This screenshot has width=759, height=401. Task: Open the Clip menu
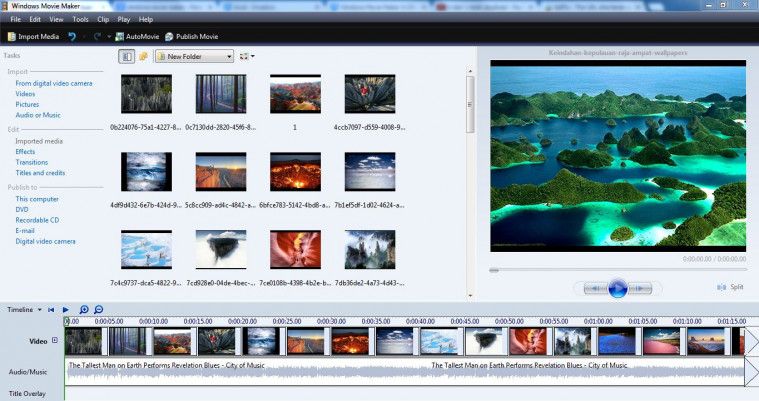103,19
